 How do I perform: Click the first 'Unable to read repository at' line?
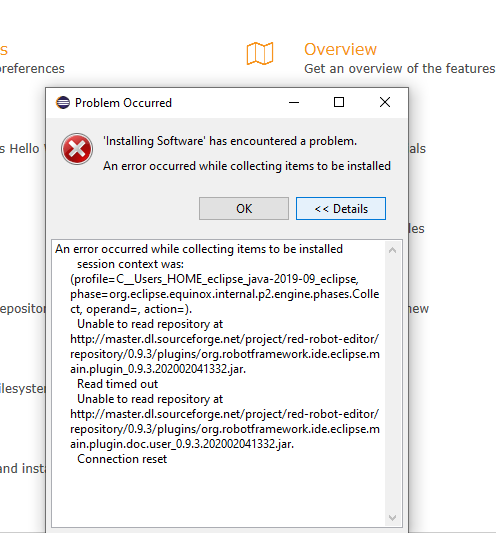(x=150, y=324)
